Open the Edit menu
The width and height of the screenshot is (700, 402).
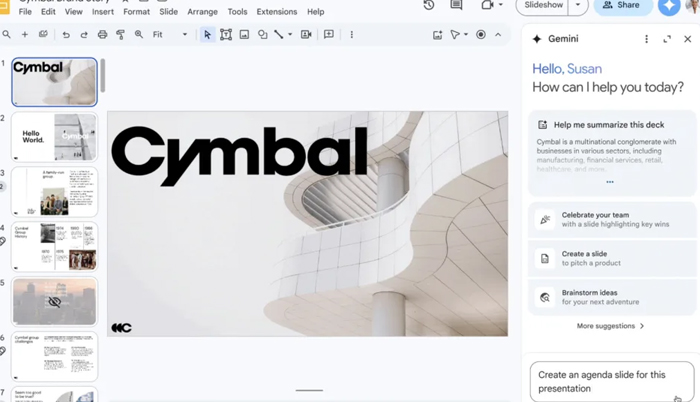pyautogui.click(x=48, y=12)
